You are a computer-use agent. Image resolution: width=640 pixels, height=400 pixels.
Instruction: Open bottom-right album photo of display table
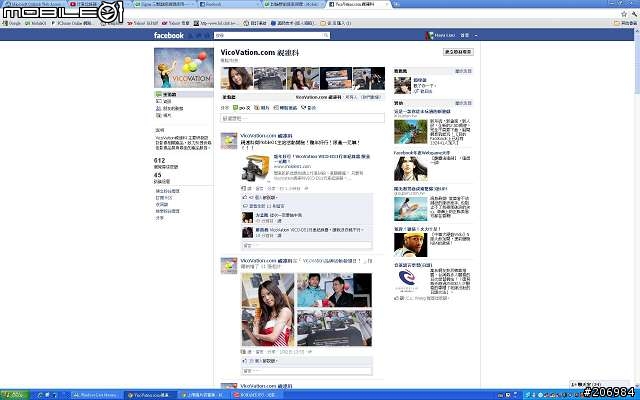coord(334,328)
